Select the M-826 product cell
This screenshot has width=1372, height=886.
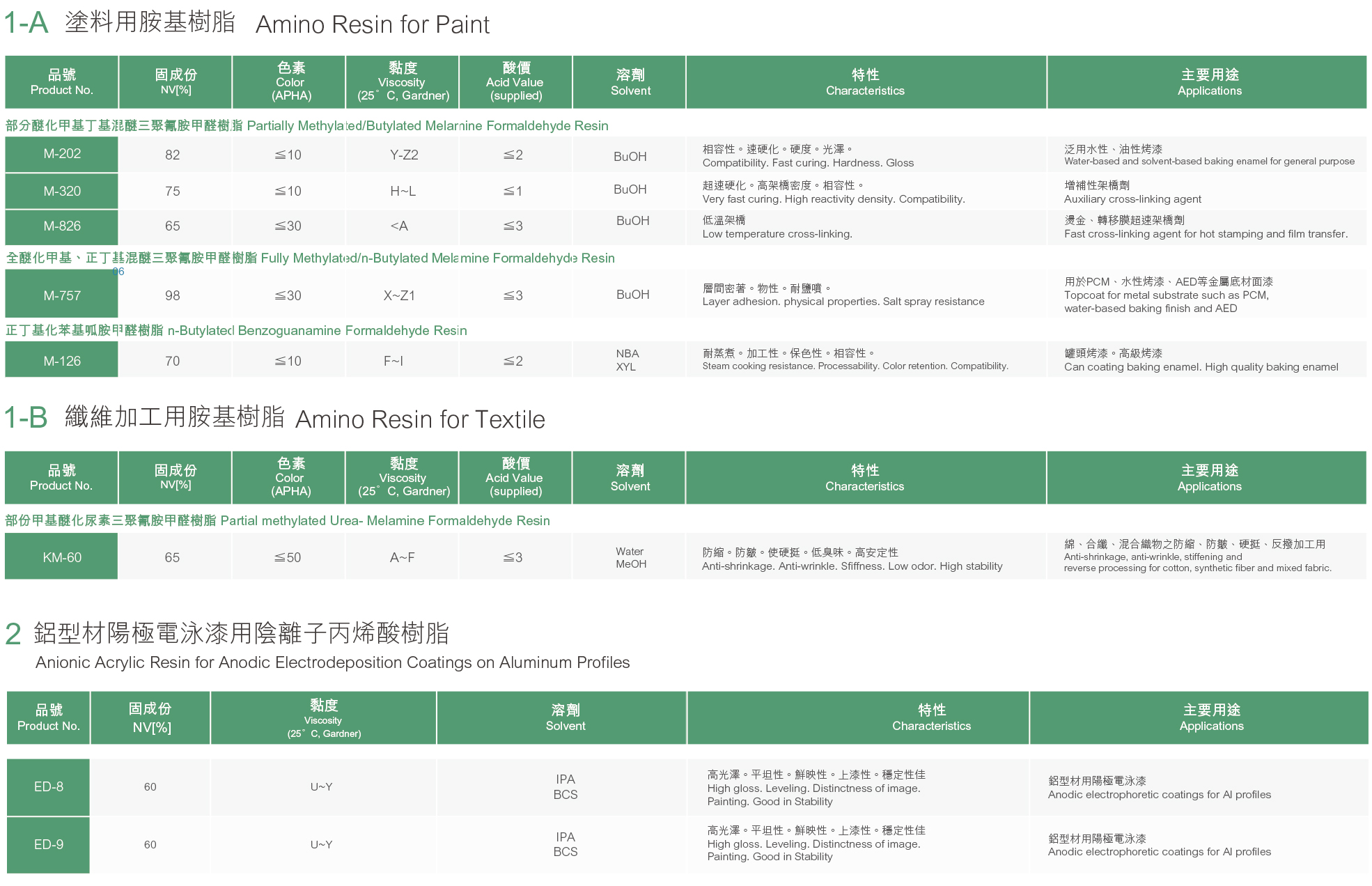click(62, 226)
